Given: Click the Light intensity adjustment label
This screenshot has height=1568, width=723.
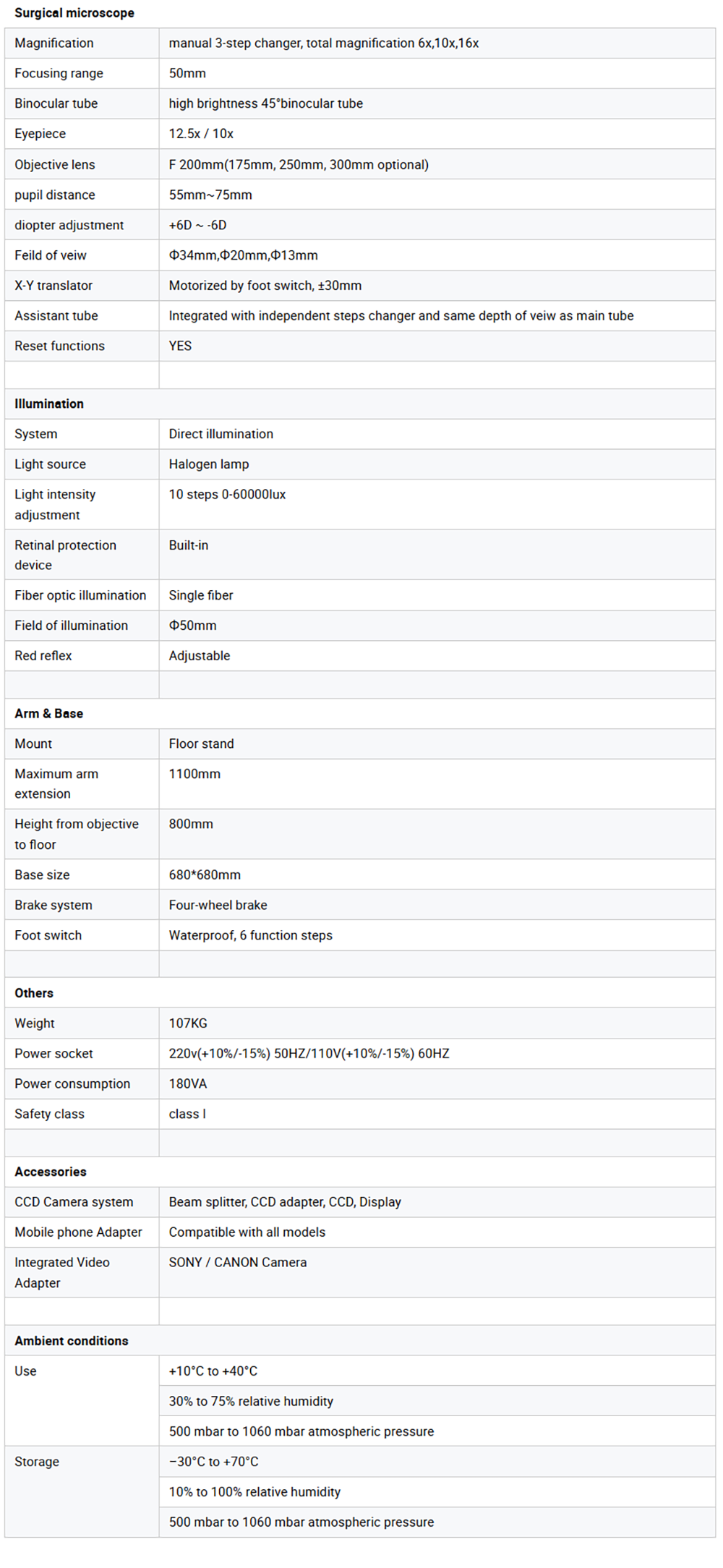Looking at the screenshot, I should coord(55,505).
